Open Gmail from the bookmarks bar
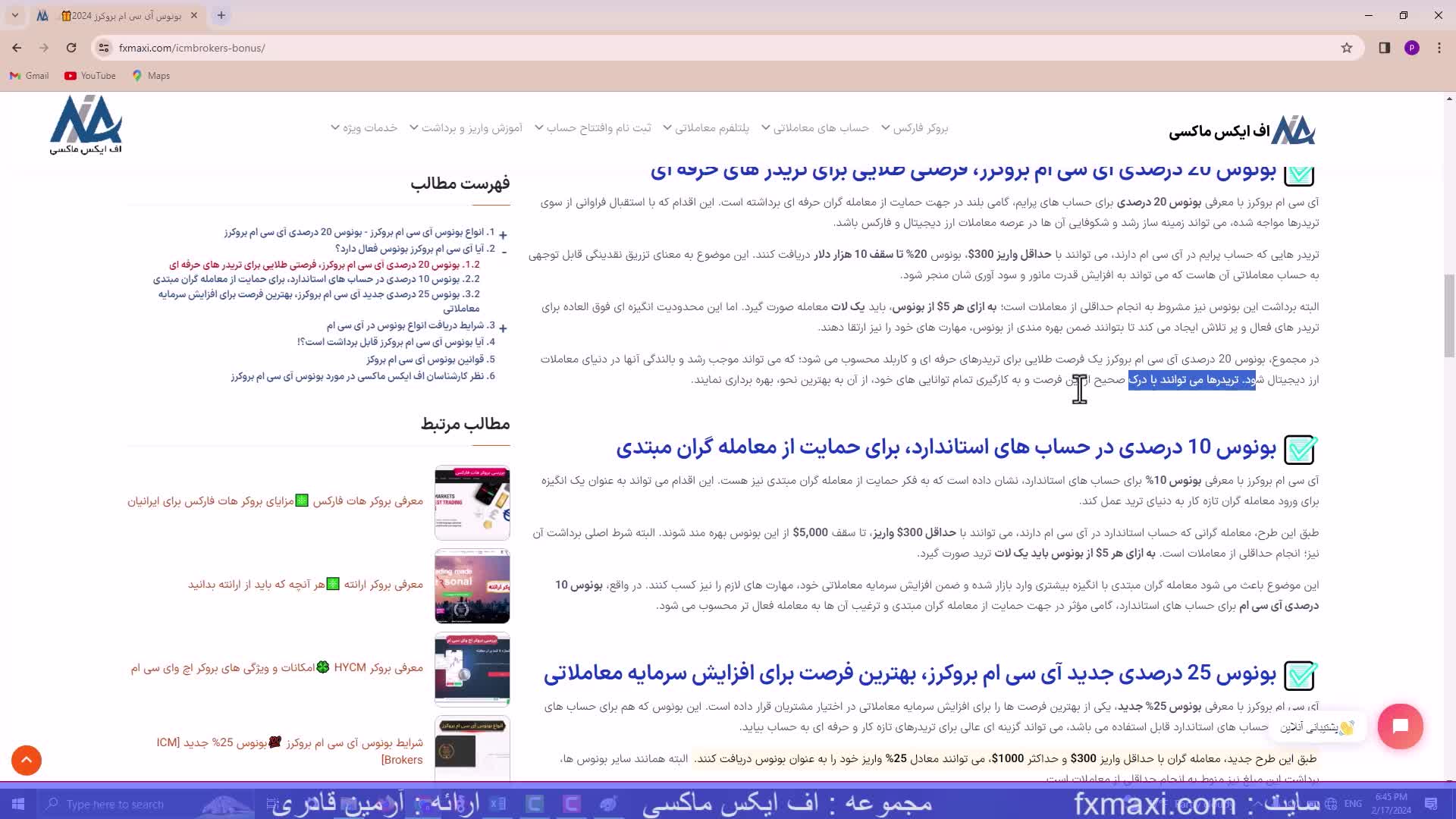 (x=28, y=76)
